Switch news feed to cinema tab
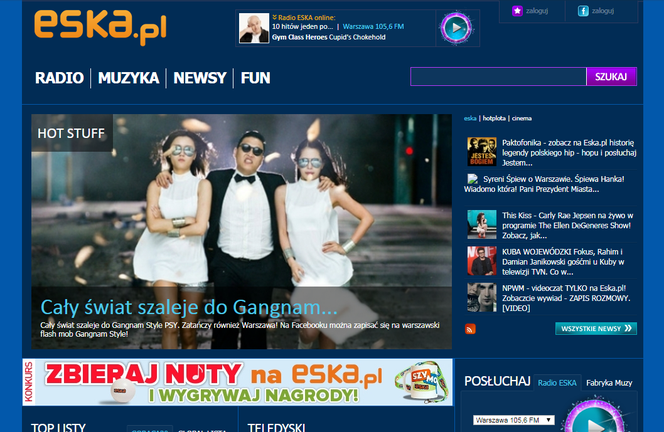Viewport: 664px width, 432px height. point(521,118)
